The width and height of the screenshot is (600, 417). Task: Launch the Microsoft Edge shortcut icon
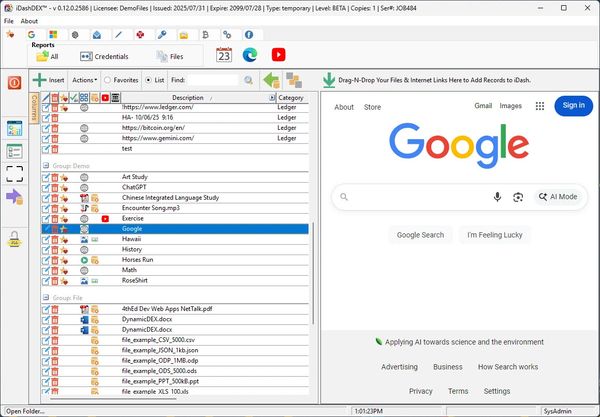click(x=250, y=56)
